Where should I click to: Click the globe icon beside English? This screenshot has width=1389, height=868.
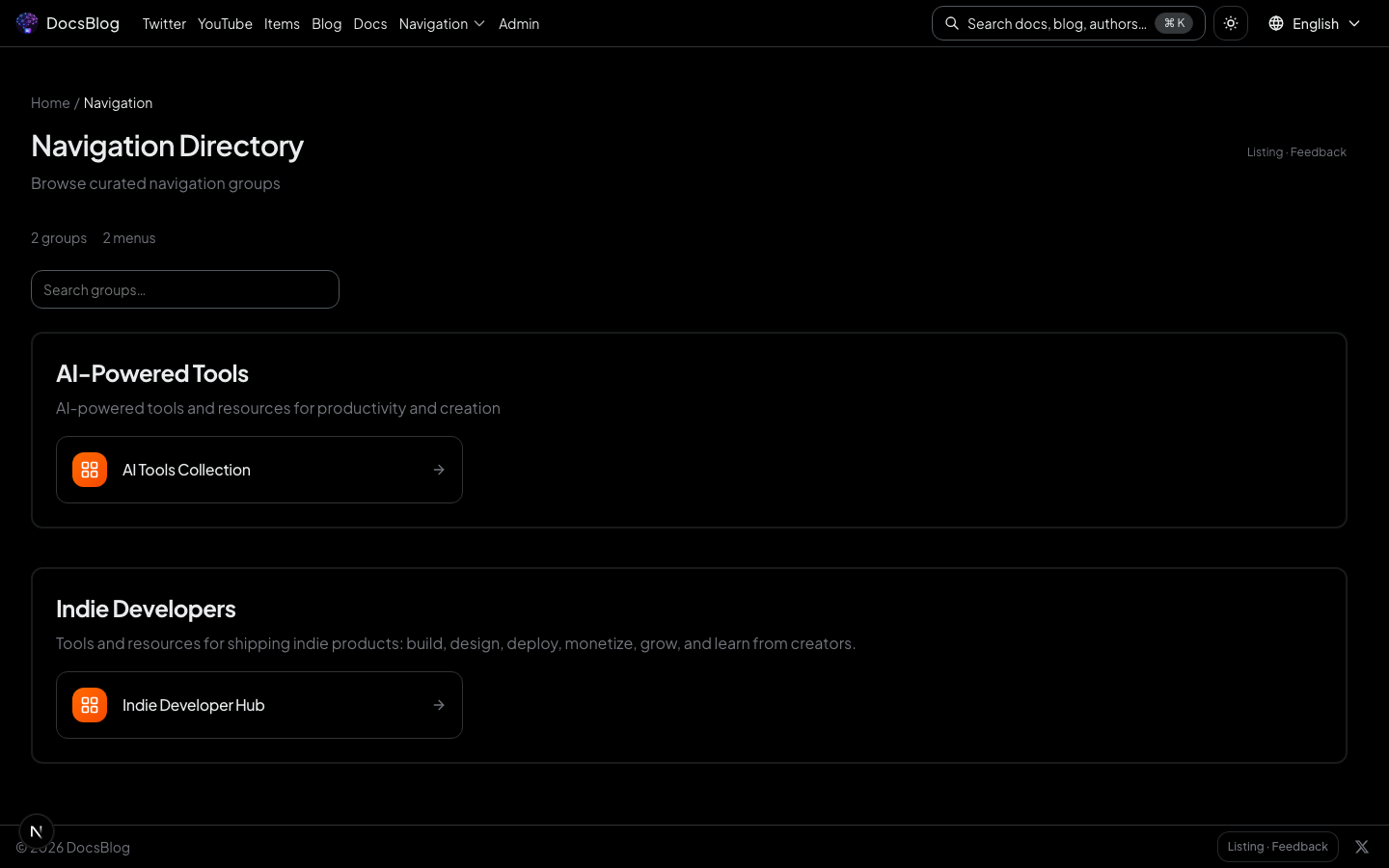pyautogui.click(x=1276, y=23)
